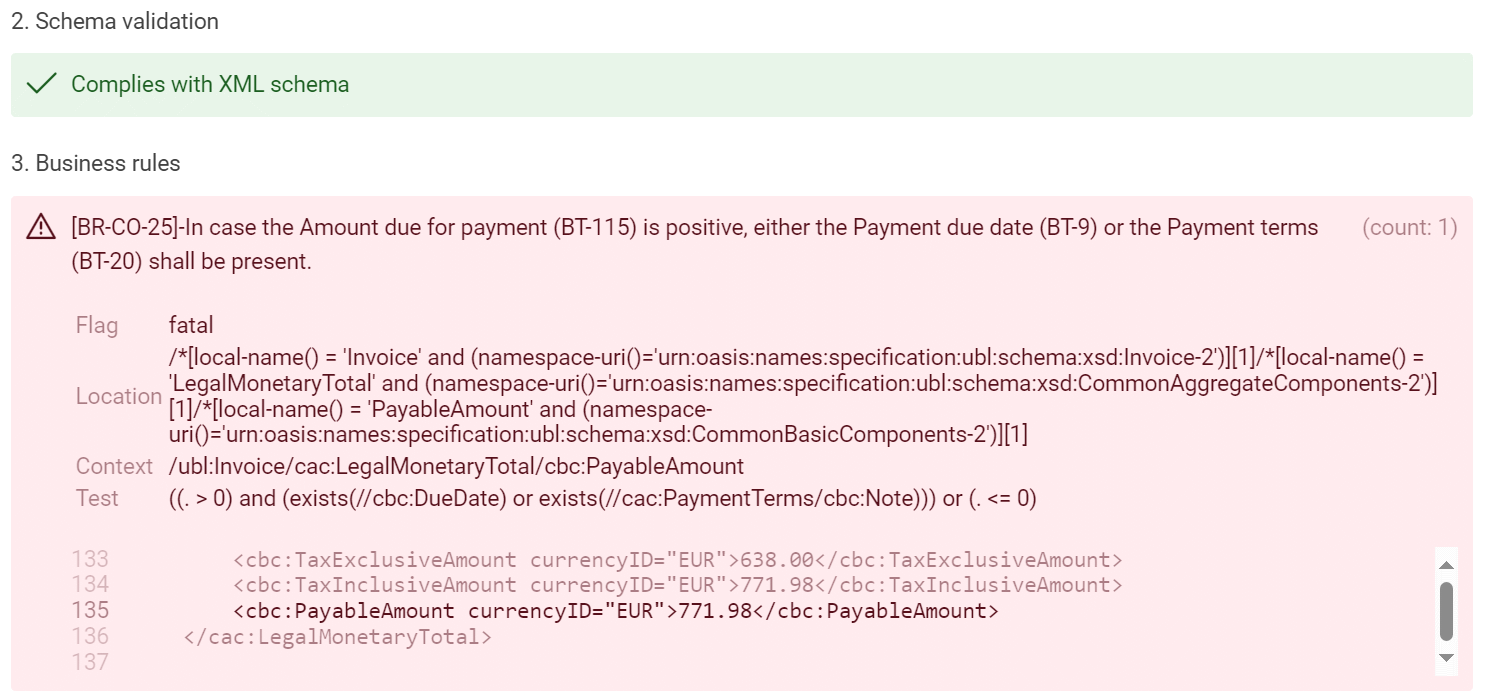The image size is (1490, 699).
Task: Click the warning triangle icon beside BR-CO-25
Action: pos(41,229)
